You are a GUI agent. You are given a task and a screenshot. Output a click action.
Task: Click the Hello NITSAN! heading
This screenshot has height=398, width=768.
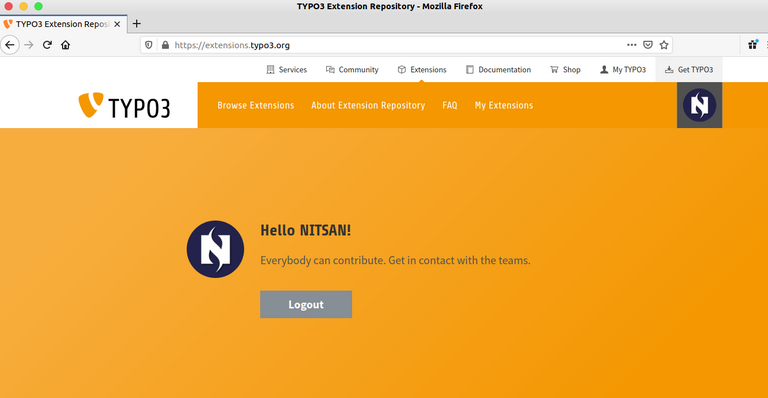(306, 230)
